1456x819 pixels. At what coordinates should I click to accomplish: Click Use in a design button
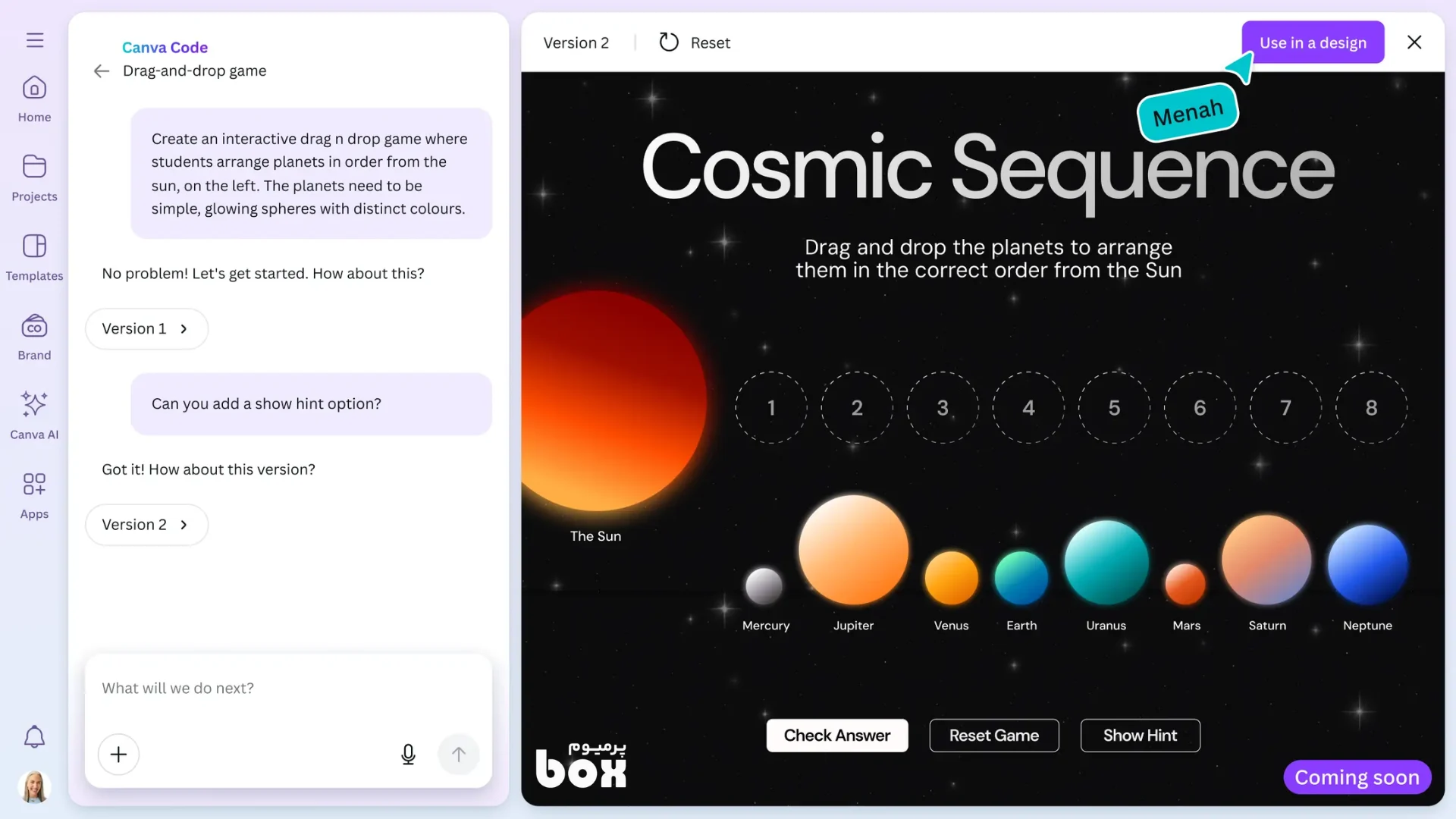click(1313, 42)
